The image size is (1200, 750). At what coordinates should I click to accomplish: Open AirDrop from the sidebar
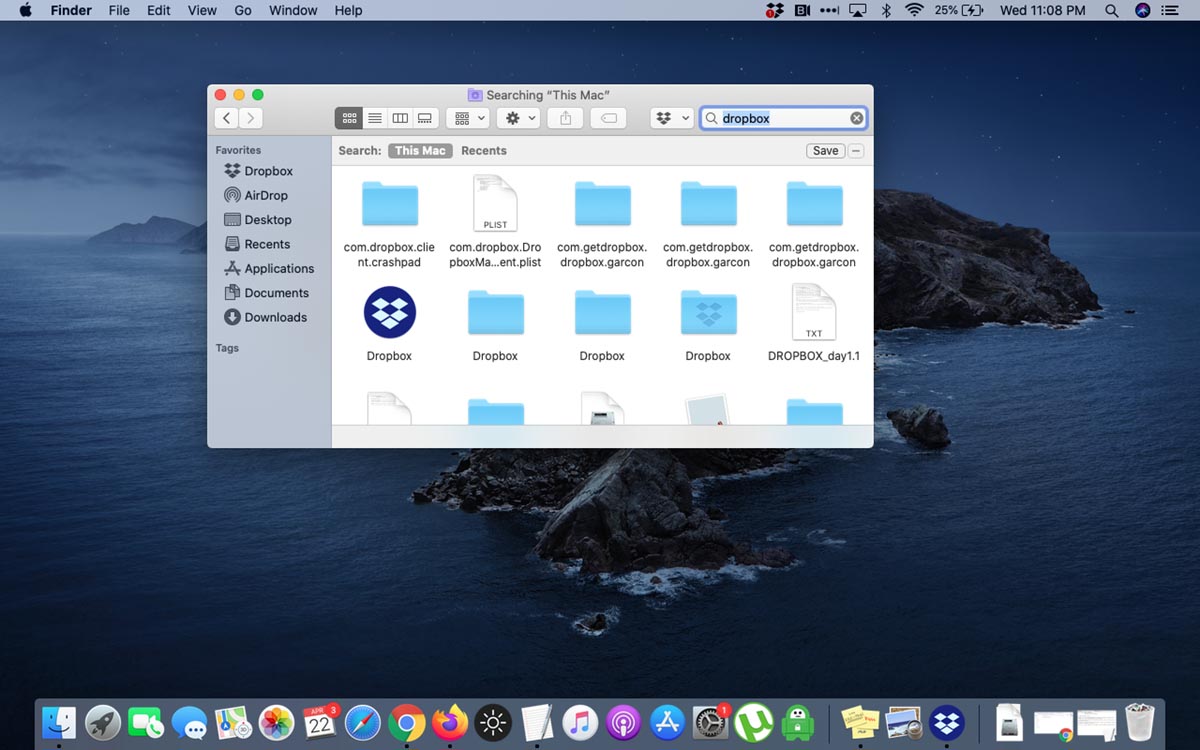pyautogui.click(x=265, y=196)
